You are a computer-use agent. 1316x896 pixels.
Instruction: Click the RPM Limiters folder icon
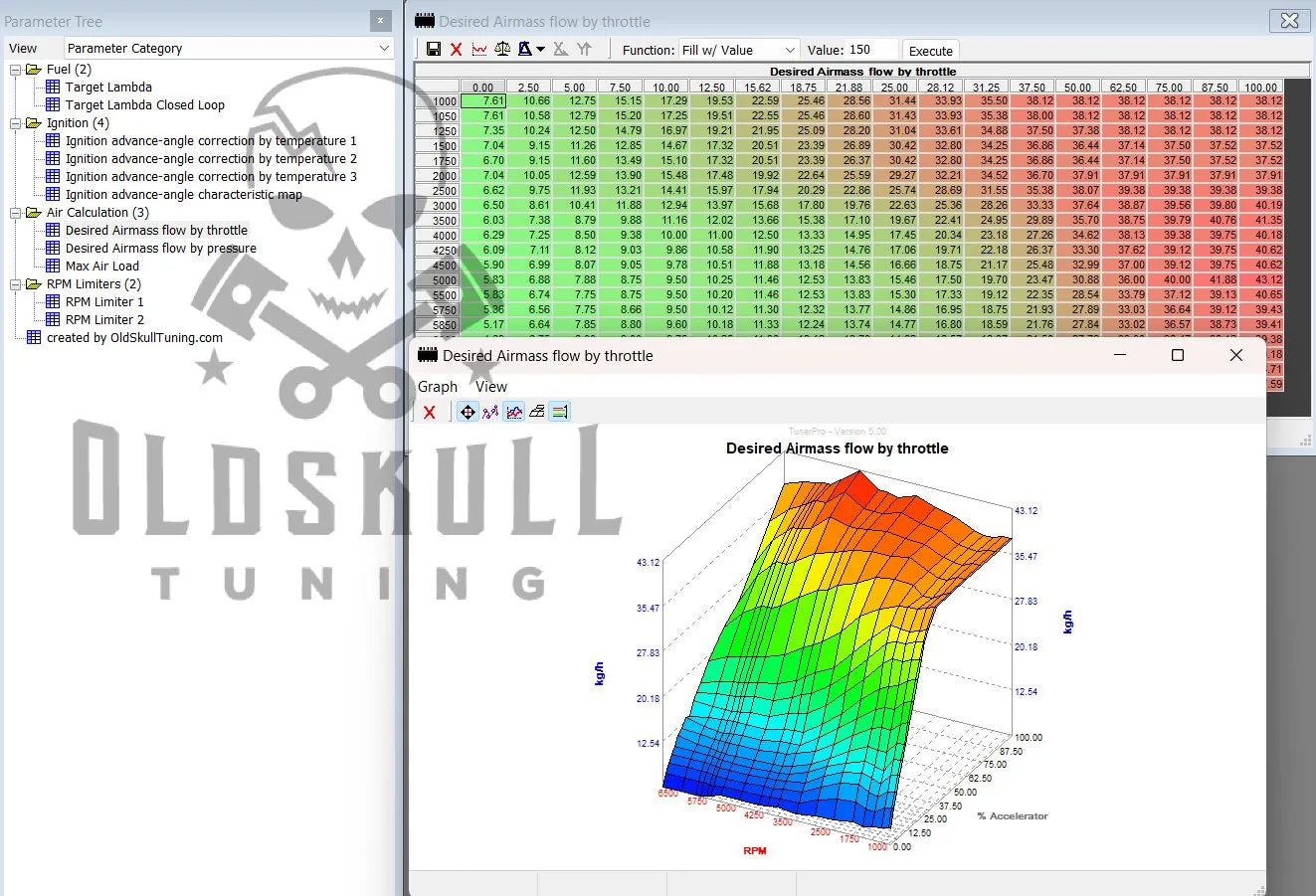point(34,284)
